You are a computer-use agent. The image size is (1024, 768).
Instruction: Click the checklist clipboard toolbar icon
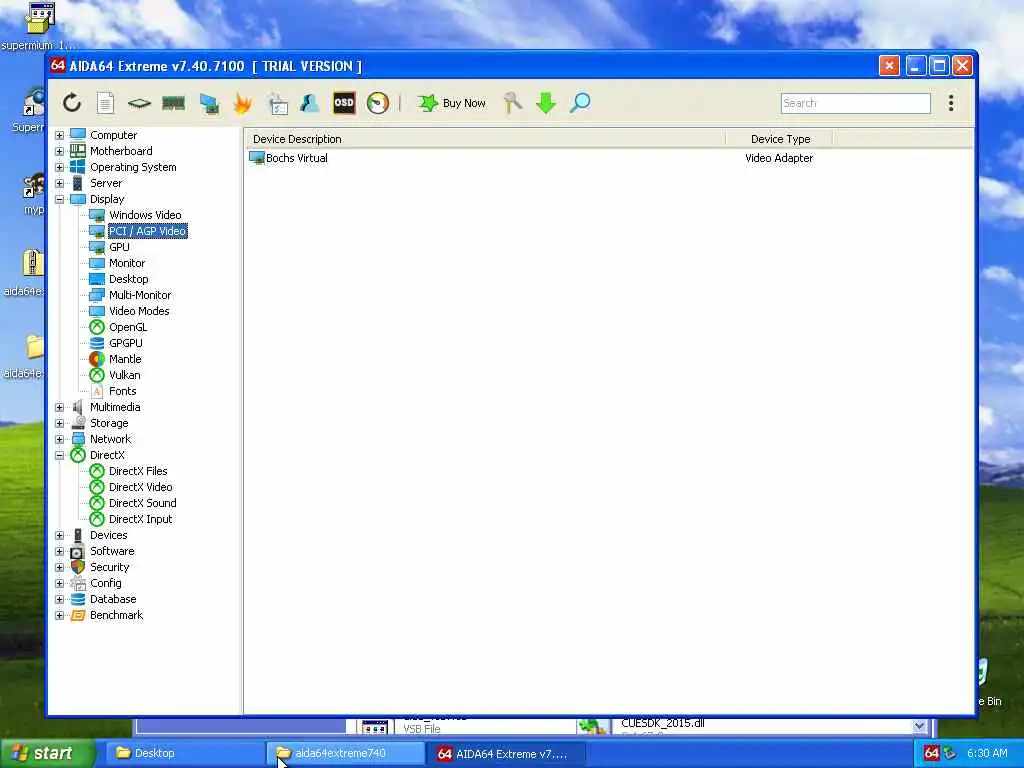click(x=278, y=103)
